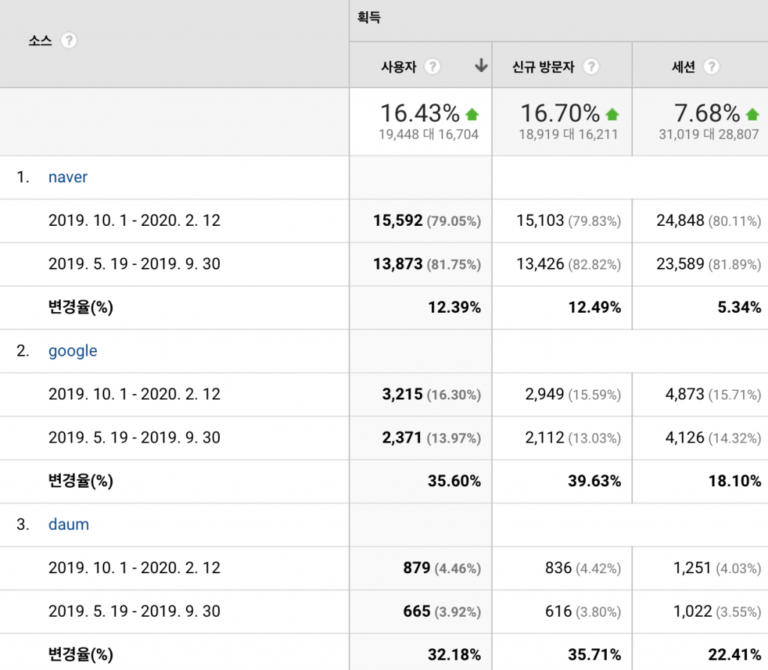768x670 pixels.
Task: Select daum sessions value 1,251
Action: tap(692, 568)
